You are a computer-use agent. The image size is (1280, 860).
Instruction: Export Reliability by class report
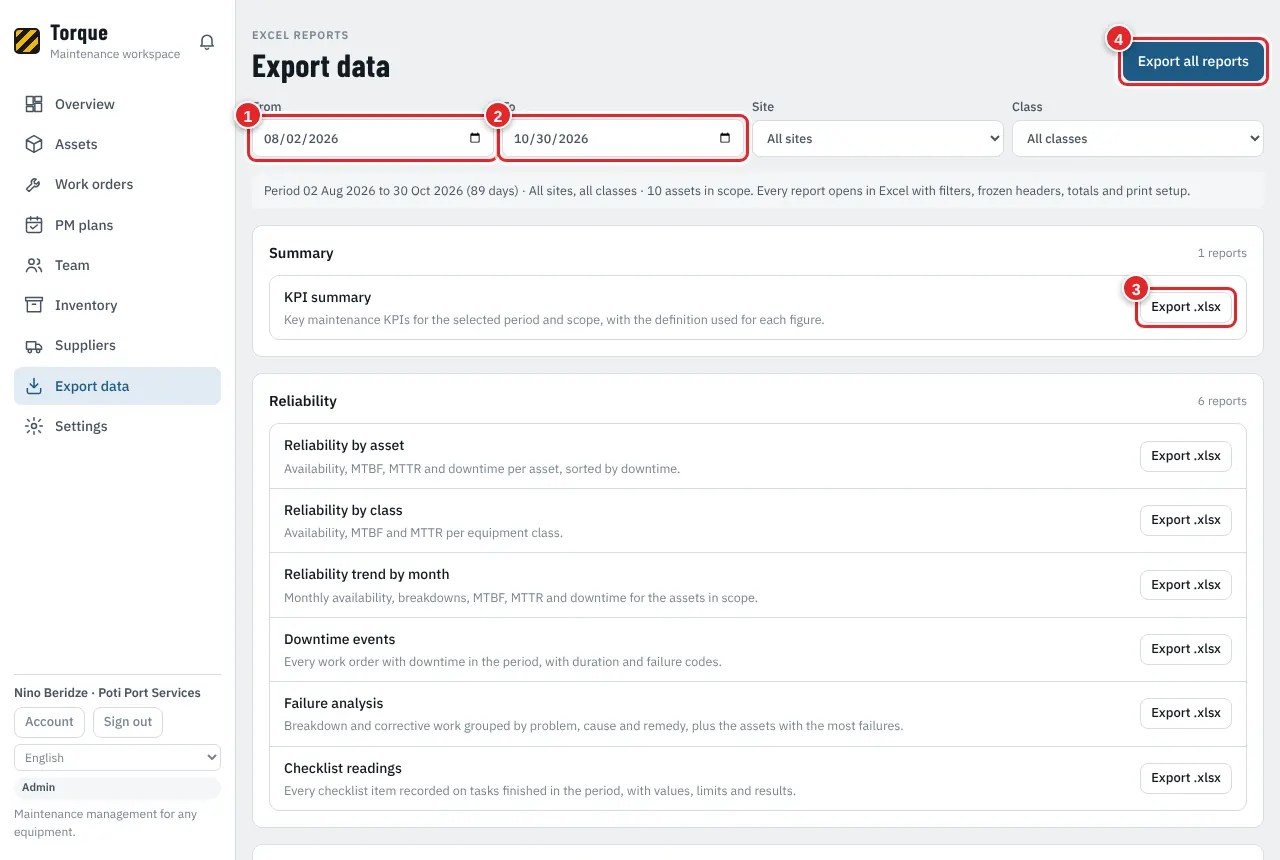(1186, 520)
